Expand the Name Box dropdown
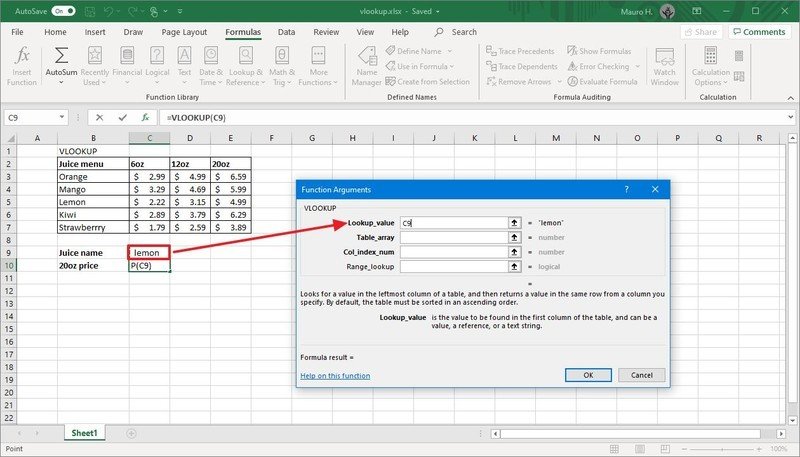Image resolution: width=800 pixels, height=457 pixels. [61, 117]
